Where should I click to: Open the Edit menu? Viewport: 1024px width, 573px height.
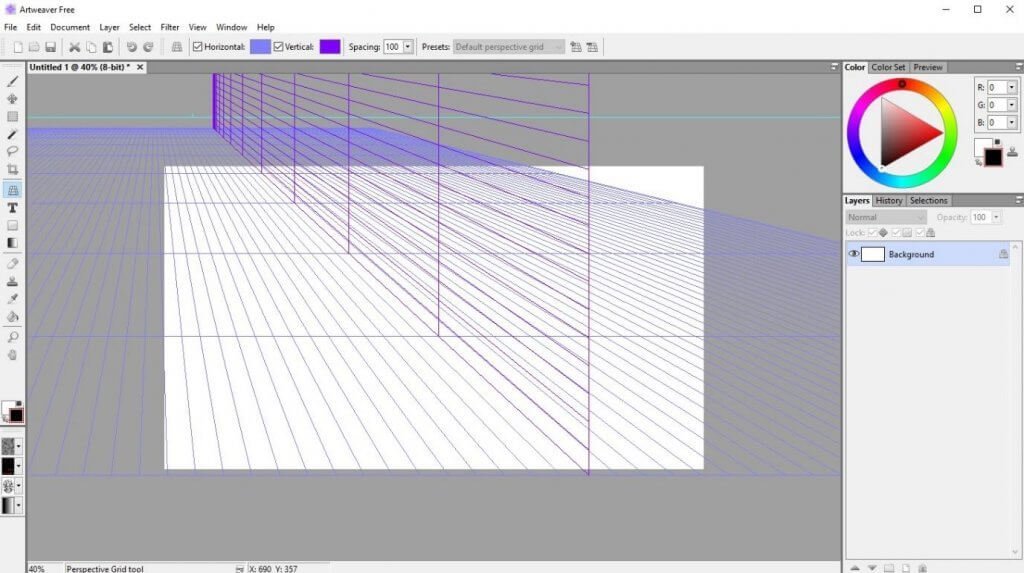33,27
